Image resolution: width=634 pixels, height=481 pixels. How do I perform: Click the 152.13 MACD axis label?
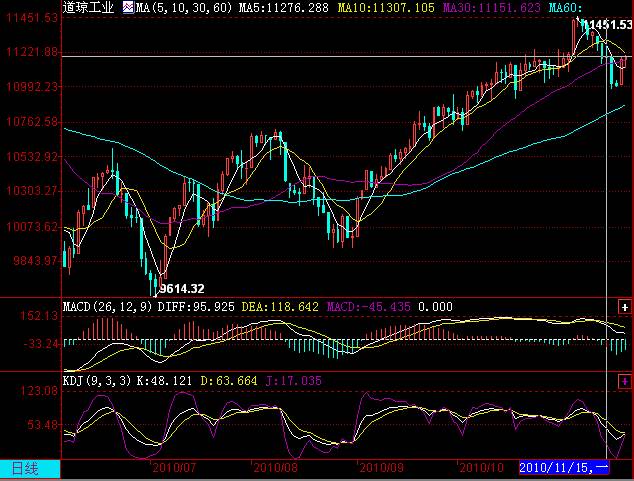(39, 316)
